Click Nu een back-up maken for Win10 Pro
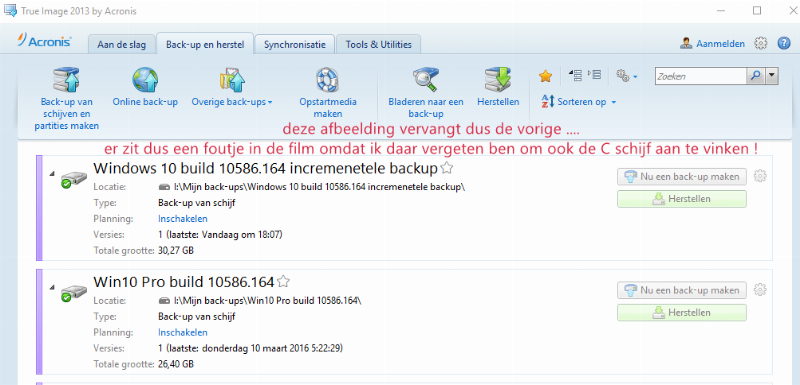This screenshot has height=385, width=800. tap(682, 290)
